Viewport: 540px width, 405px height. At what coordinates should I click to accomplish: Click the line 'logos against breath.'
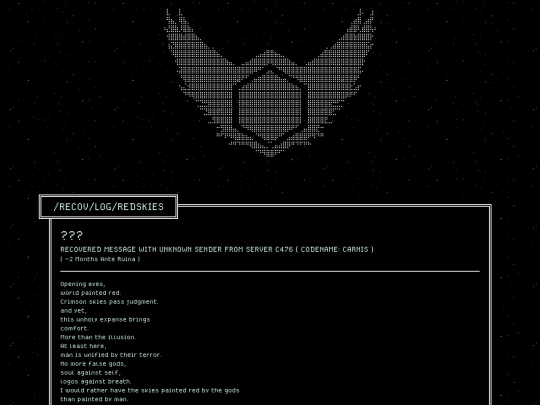click(96, 382)
